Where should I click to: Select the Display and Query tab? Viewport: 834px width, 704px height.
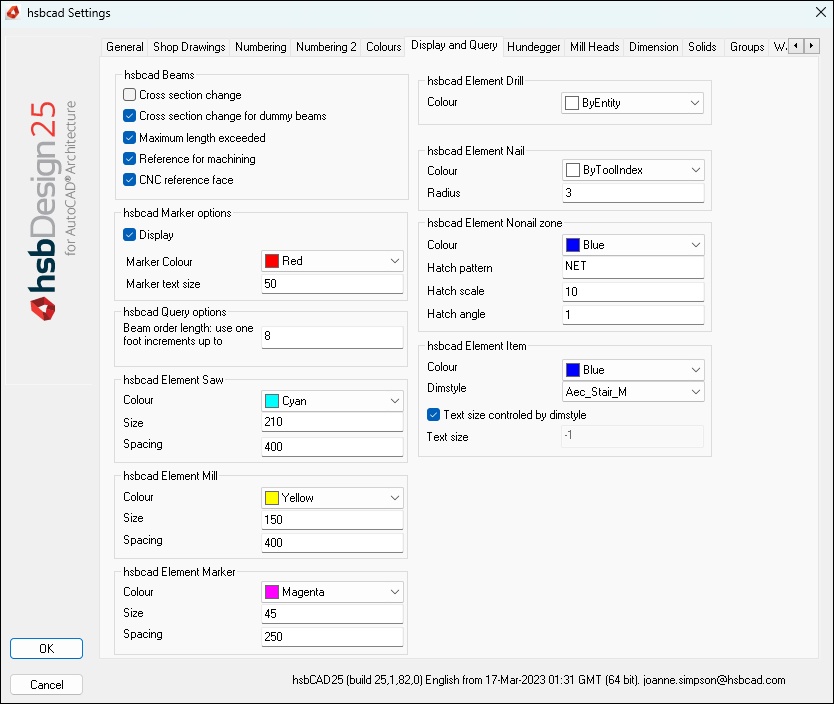point(454,45)
